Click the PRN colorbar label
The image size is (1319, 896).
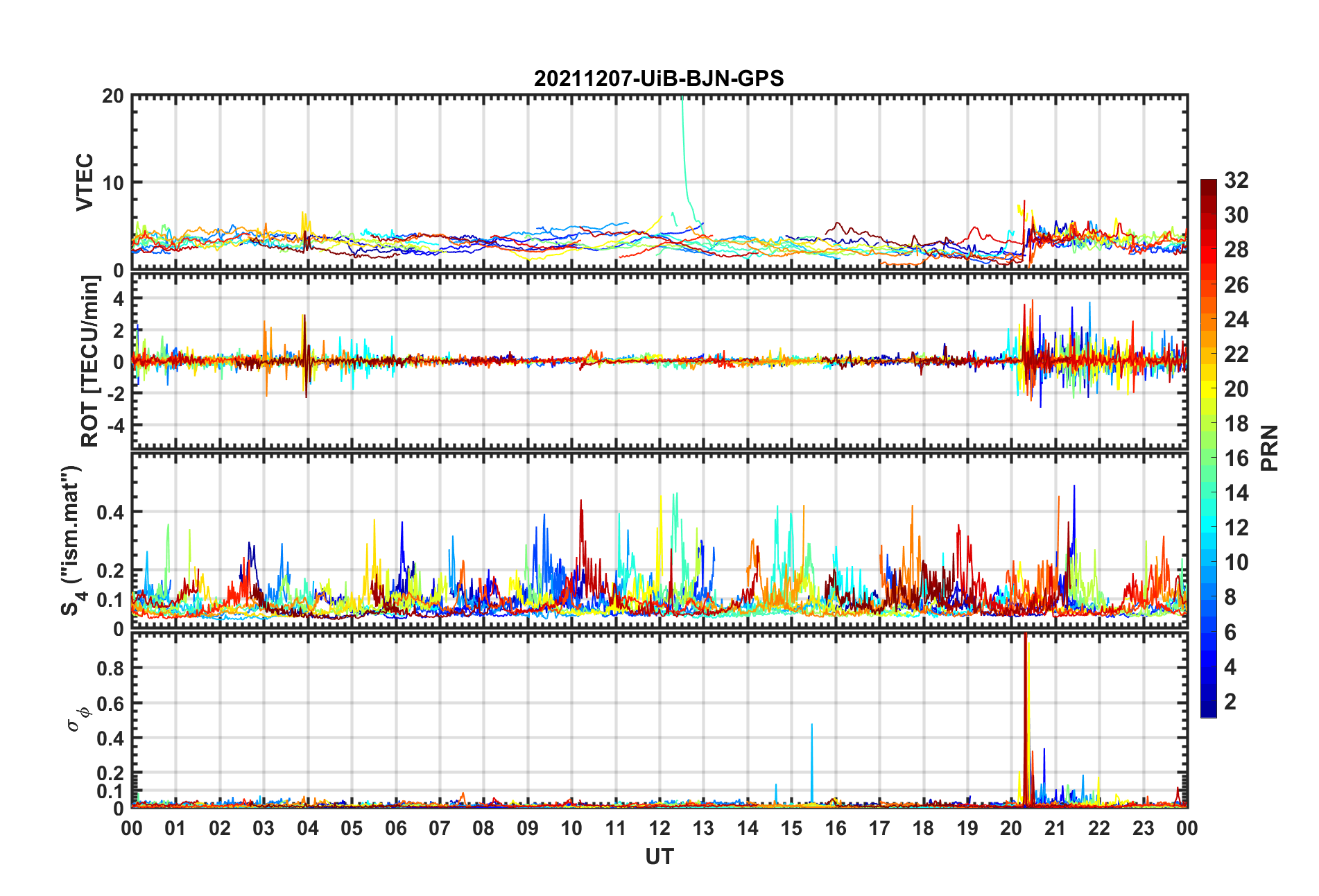point(1269,448)
